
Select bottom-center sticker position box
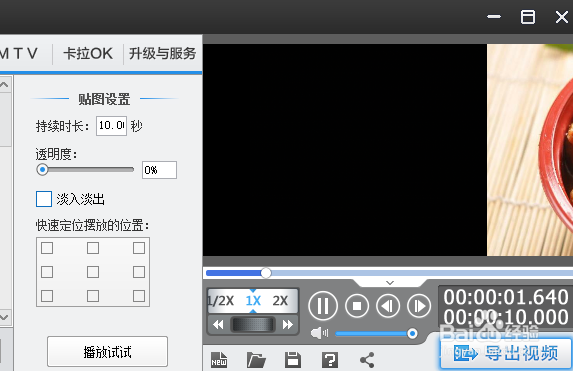pos(93,296)
